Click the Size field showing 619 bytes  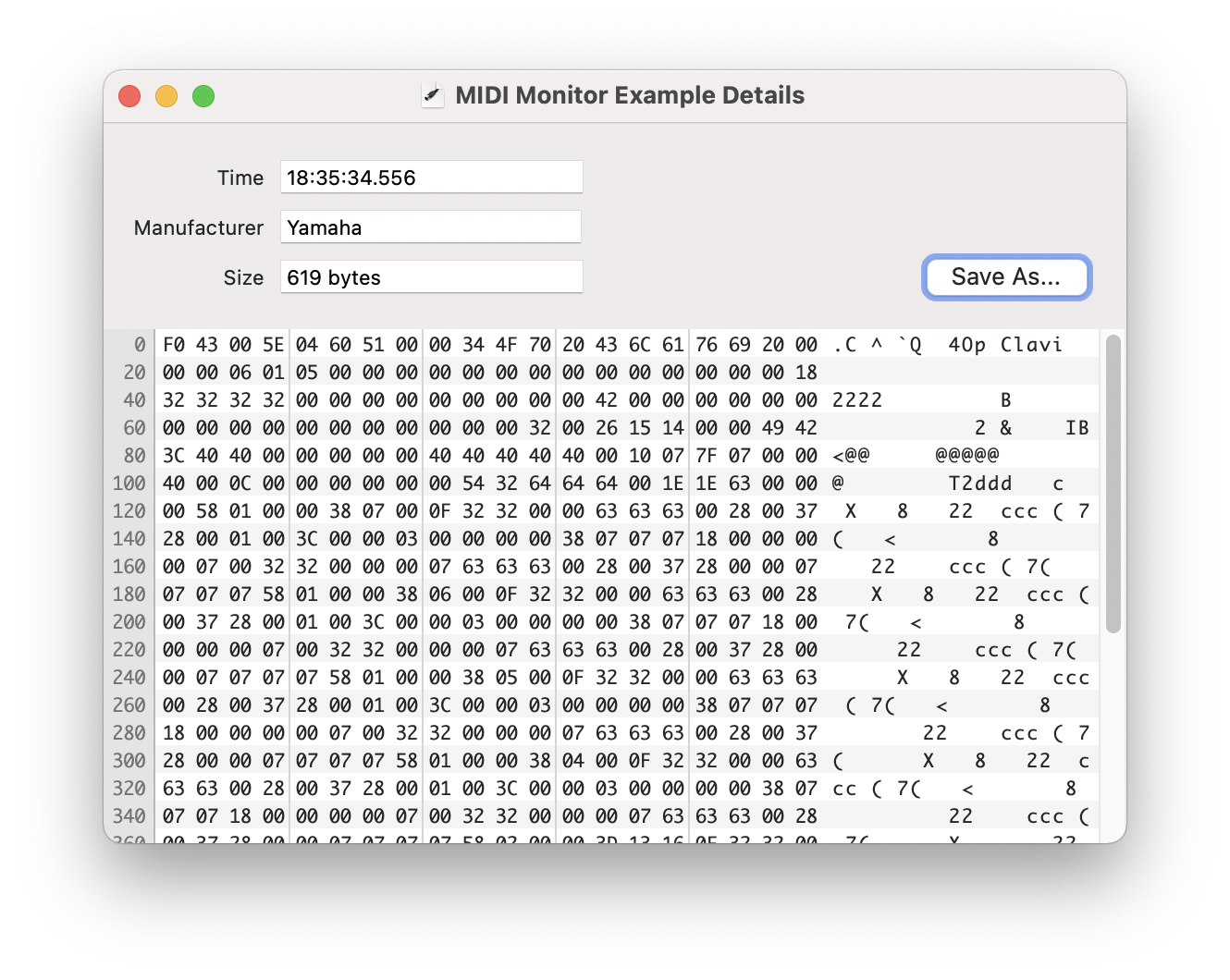431,277
